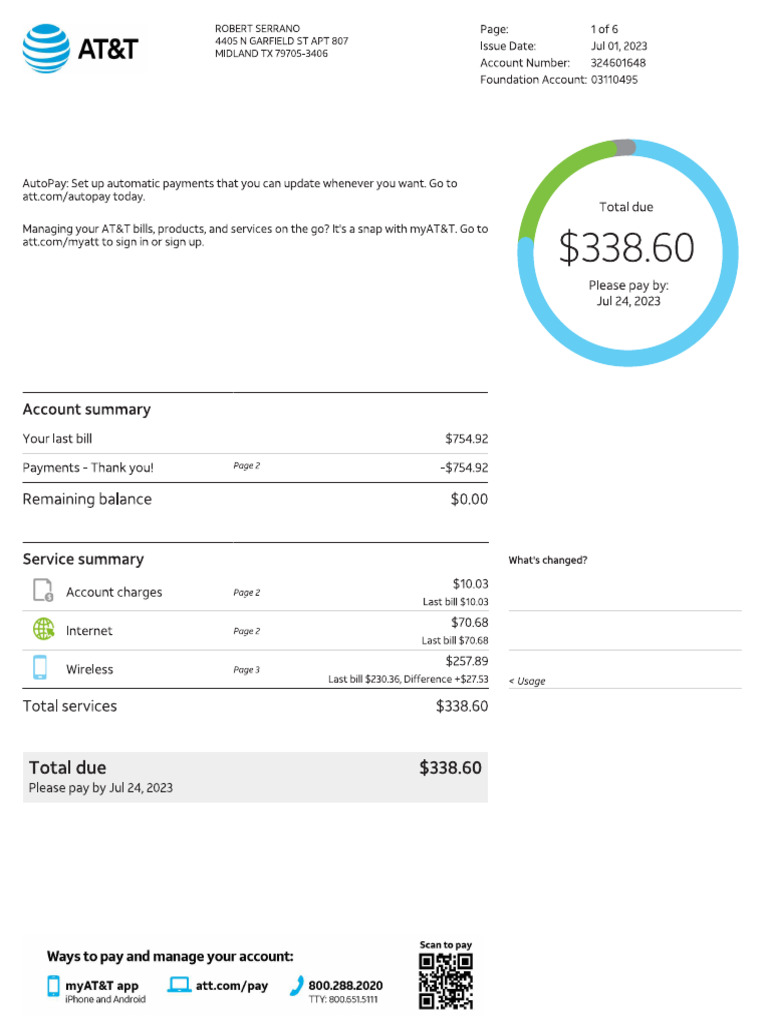Click the Wireless amount $257.89
This screenshot has width=768, height=1024.
coord(467,661)
